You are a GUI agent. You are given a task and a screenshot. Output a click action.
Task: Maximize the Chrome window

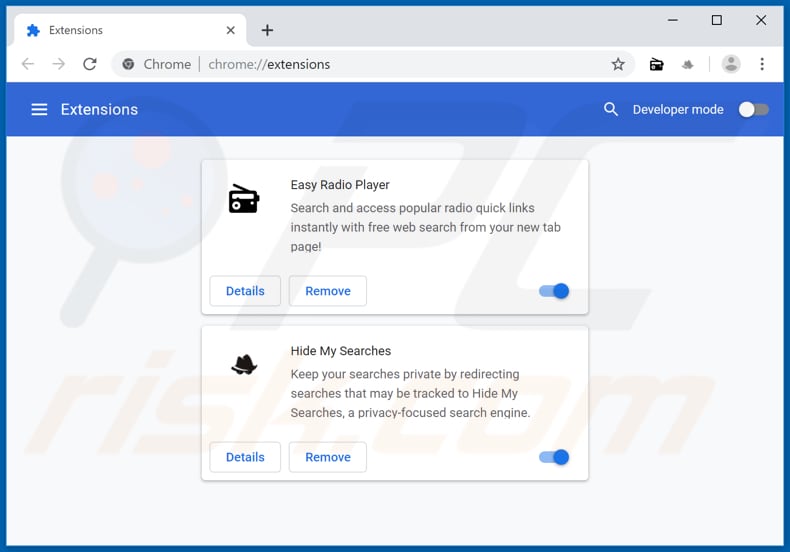pyautogui.click(x=716, y=20)
